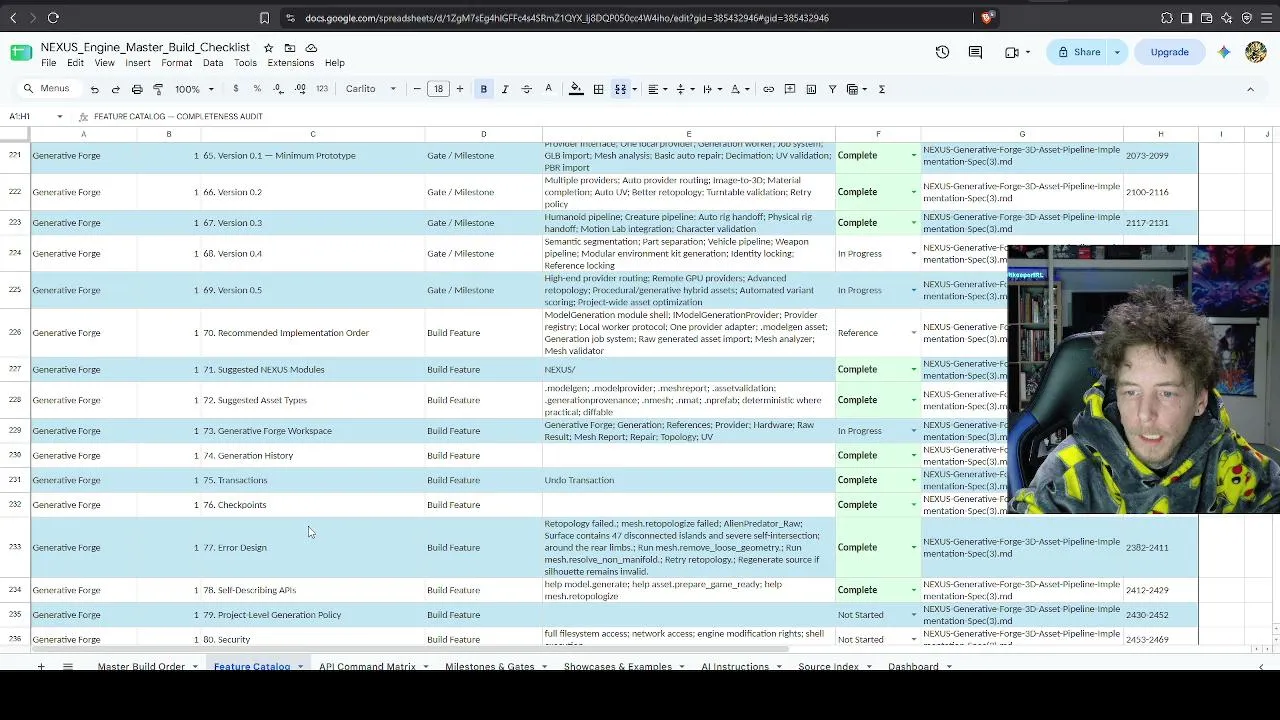Insert a chart from toolbar

[811, 89]
